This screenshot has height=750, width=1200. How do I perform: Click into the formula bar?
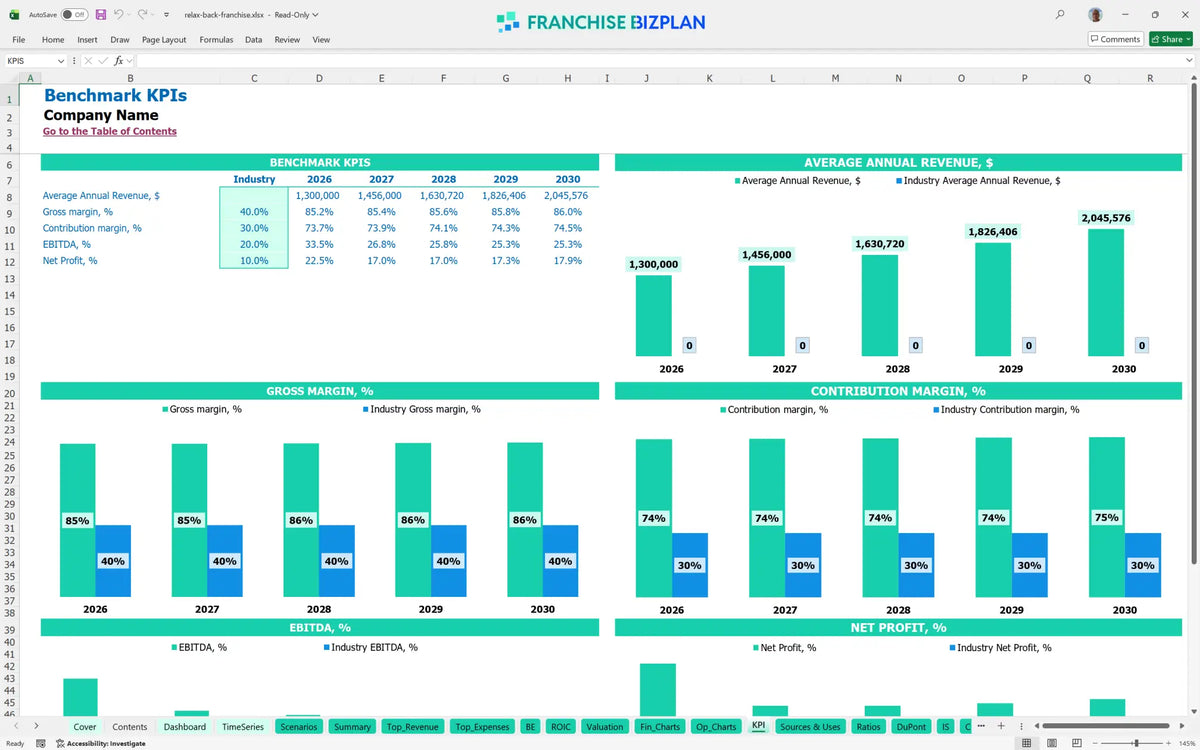[x=655, y=61]
